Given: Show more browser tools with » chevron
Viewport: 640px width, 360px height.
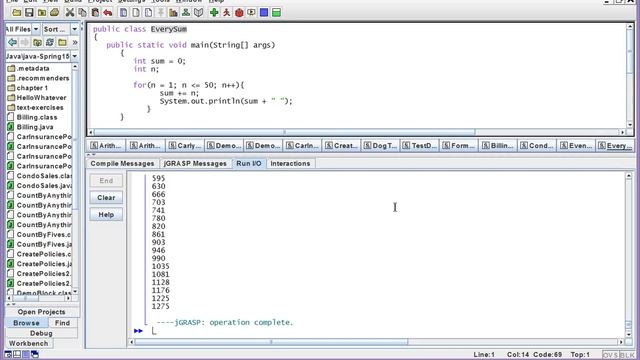Looking at the screenshot, I should tap(75, 42).
